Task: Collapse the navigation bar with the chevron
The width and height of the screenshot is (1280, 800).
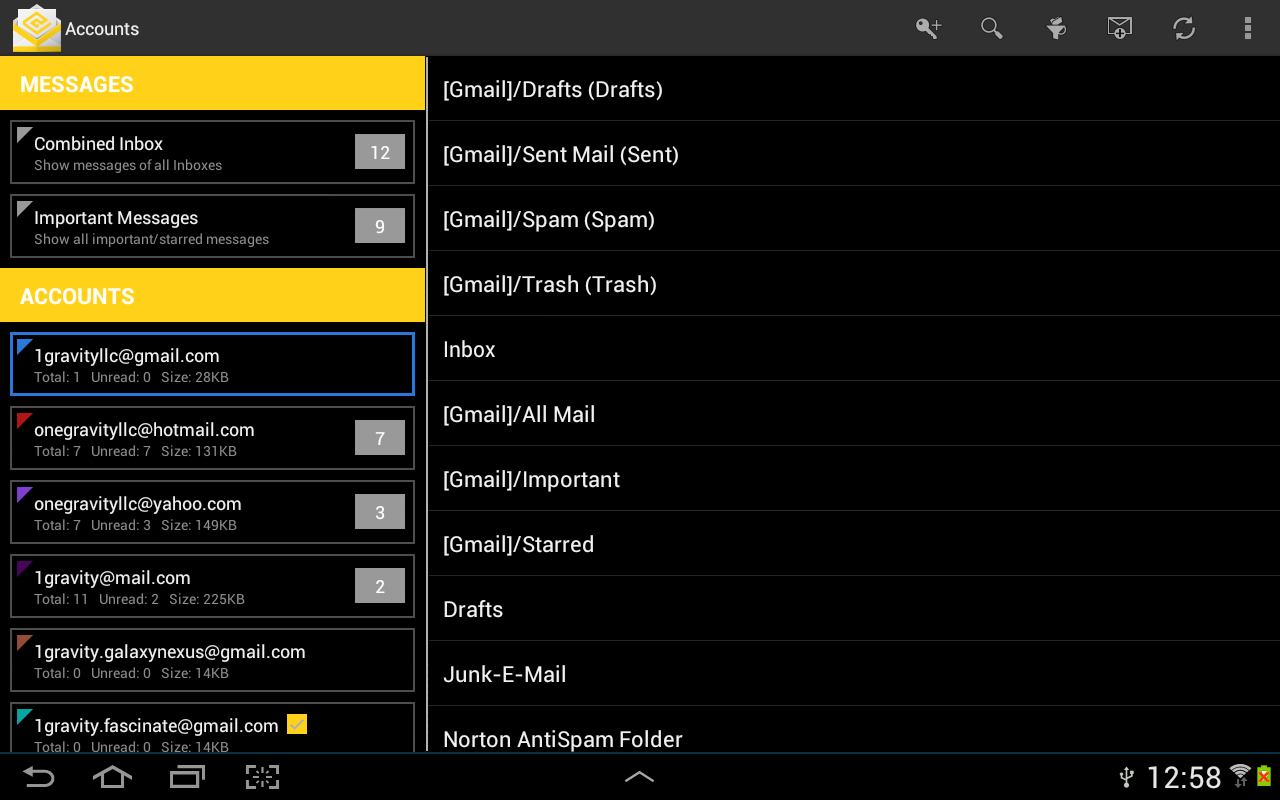Action: click(639, 777)
